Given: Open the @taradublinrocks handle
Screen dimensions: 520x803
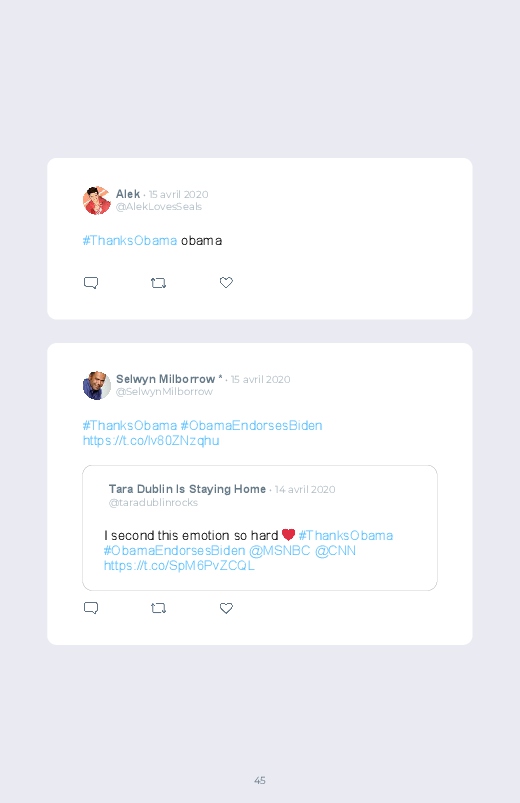Looking at the screenshot, I should (x=153, y=503).
